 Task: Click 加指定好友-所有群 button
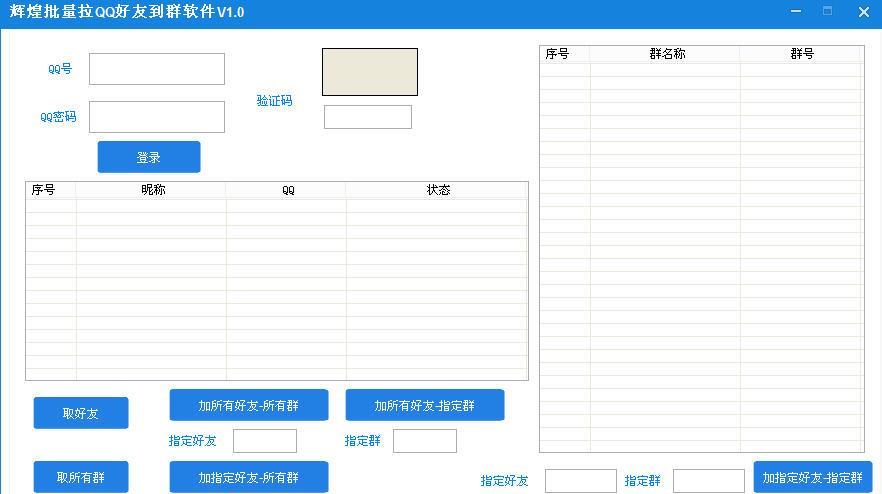click(249, 477)
